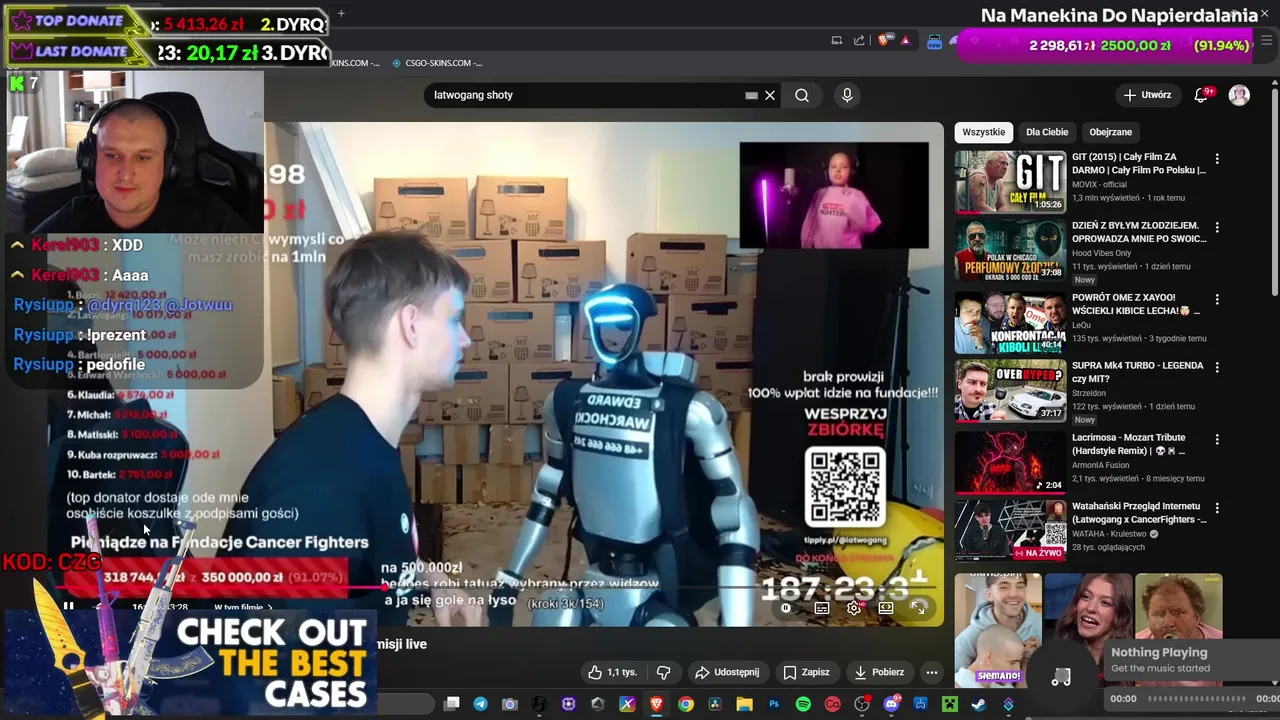Dislike the video
The height and width of the screenshot is (720, 1280).
(x=663, y=672)
